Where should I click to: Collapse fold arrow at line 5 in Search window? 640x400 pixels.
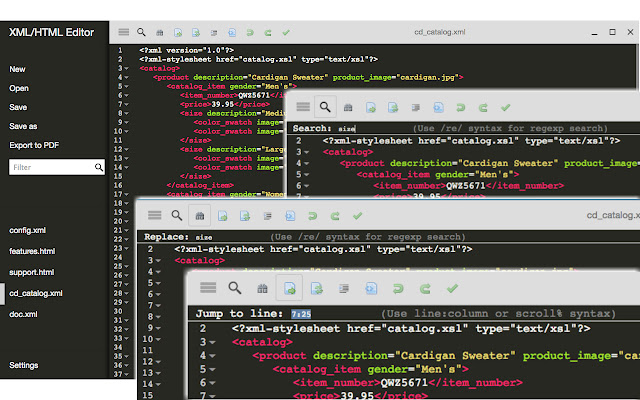(x=307, y=175)
